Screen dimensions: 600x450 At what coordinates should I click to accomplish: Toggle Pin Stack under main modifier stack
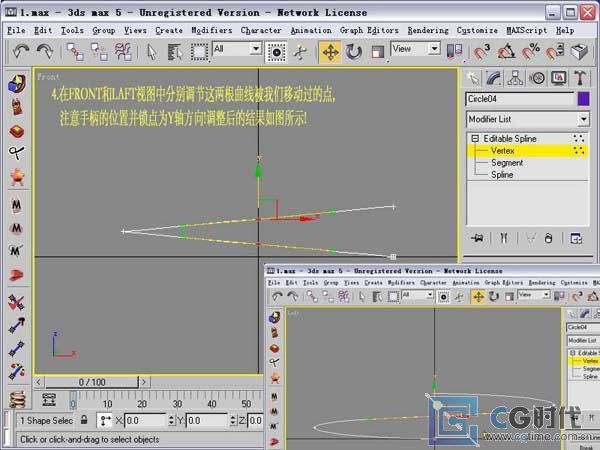coord(477,239)
